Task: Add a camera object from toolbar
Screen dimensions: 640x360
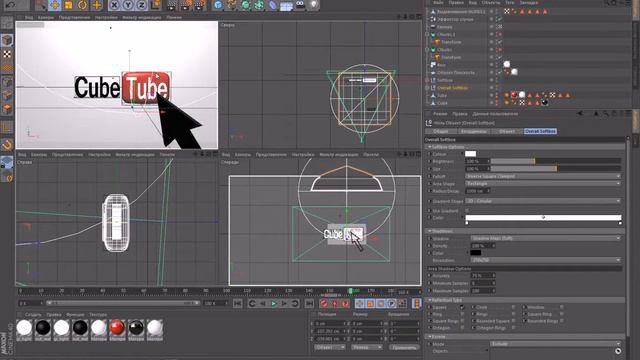Action: [x=300, y=5]
